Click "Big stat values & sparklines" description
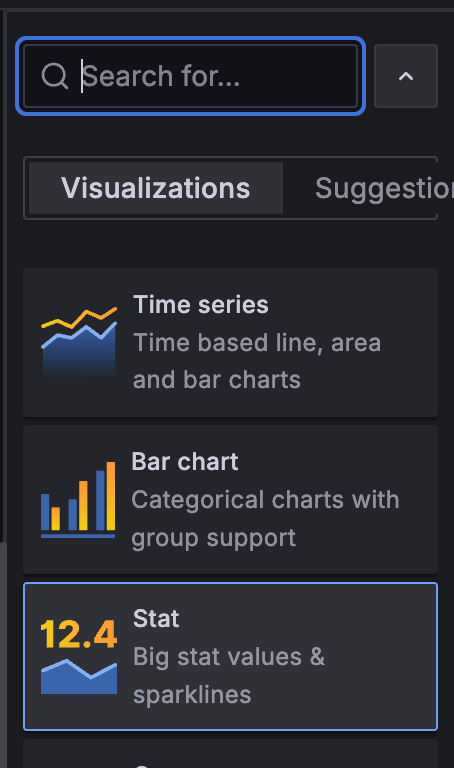Screen dimensions: 454x768 pos(229,675)
